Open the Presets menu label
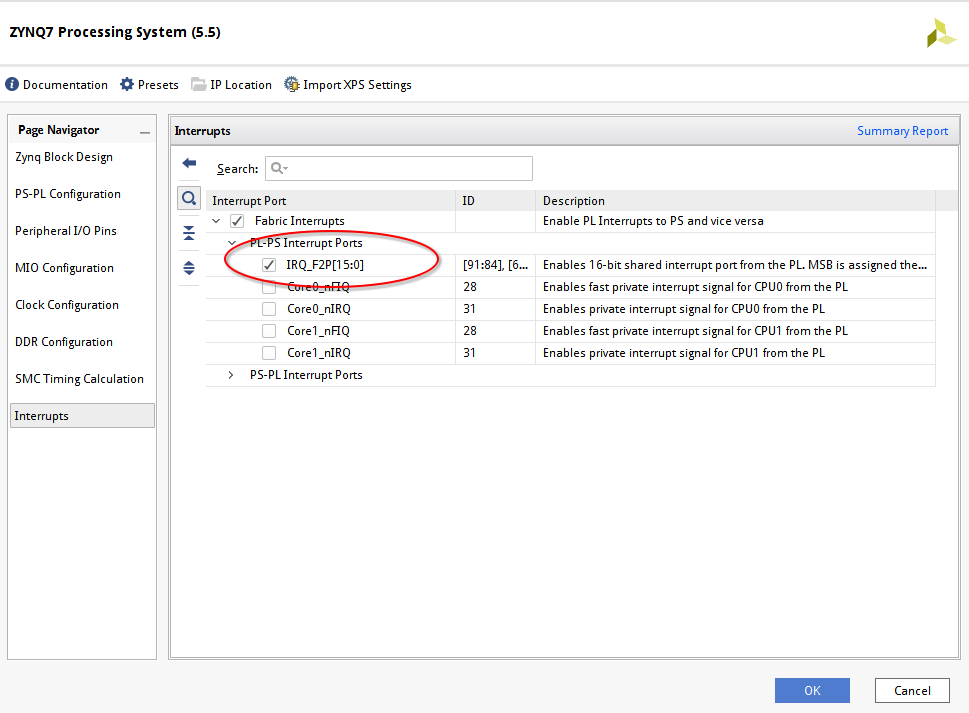This screenshot has height=713, width=969. tap(158, 85)
